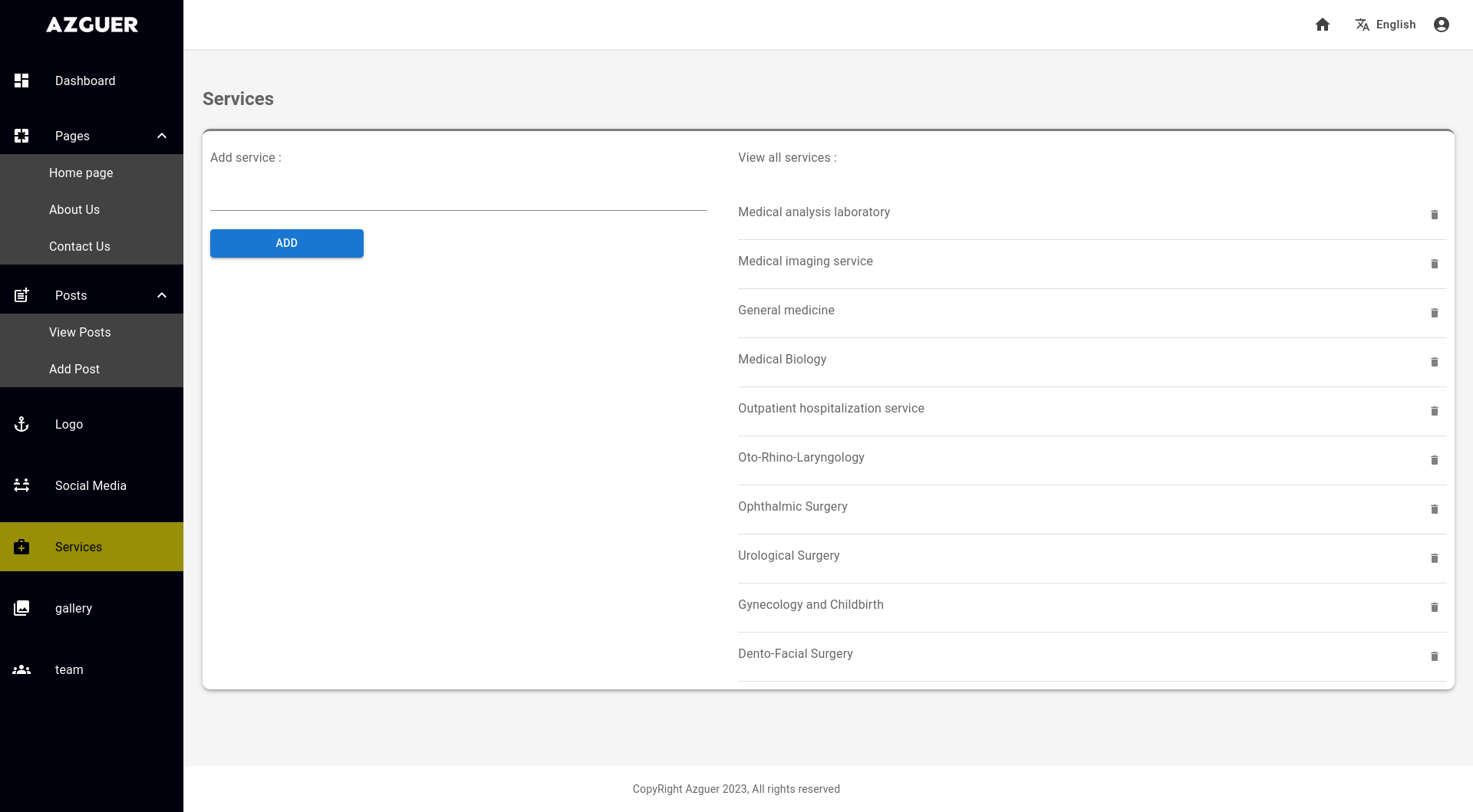Click trash icon for Oto-Rhino-Laryngology
This screenshot has height=812, width=1473.
click(1434, 460)
